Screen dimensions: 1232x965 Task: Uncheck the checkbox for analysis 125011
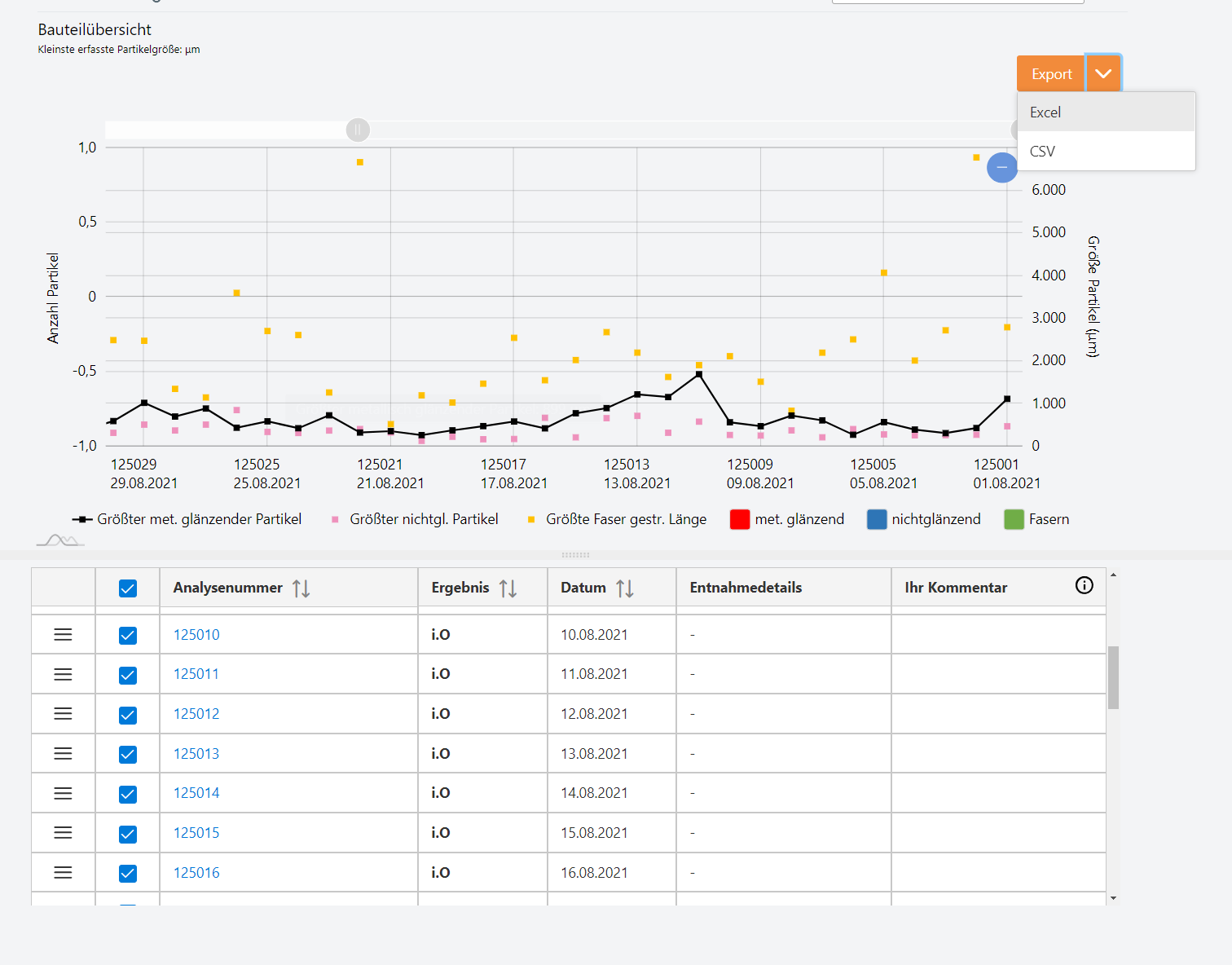128,675
